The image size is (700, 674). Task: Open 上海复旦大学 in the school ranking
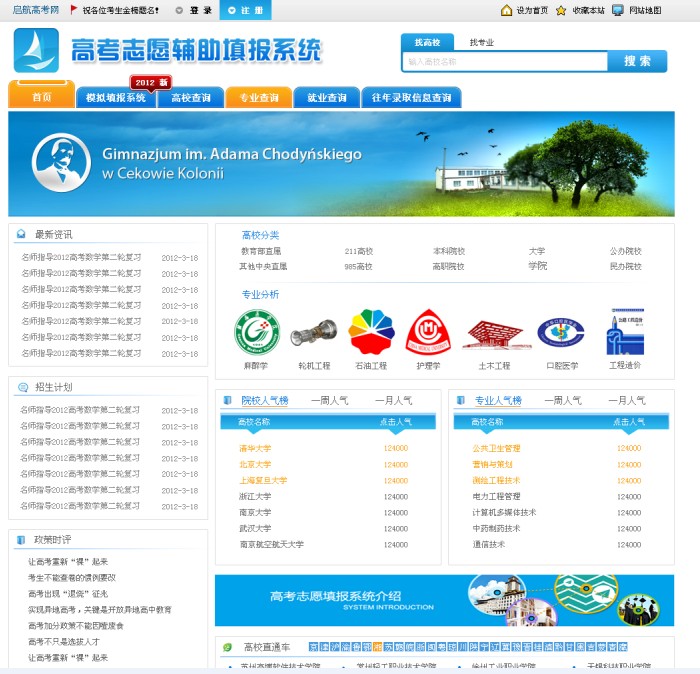pyautogui.click(x=263, y=480)
